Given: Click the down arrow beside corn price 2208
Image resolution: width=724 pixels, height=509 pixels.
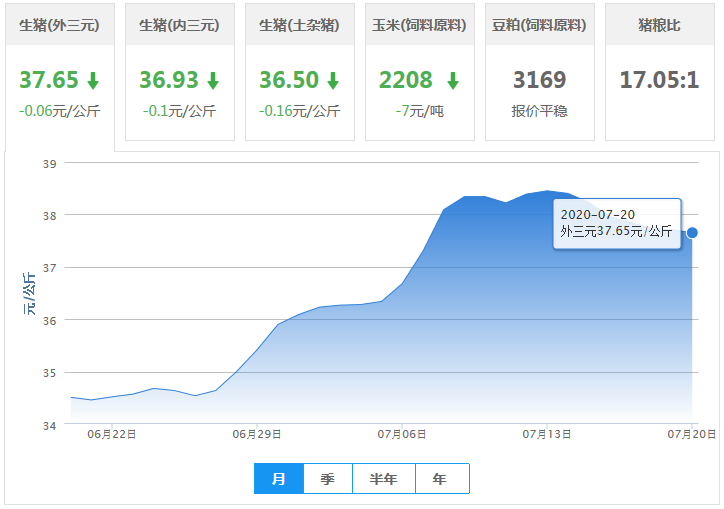Looking at the screenshot, I should point(453,81).
